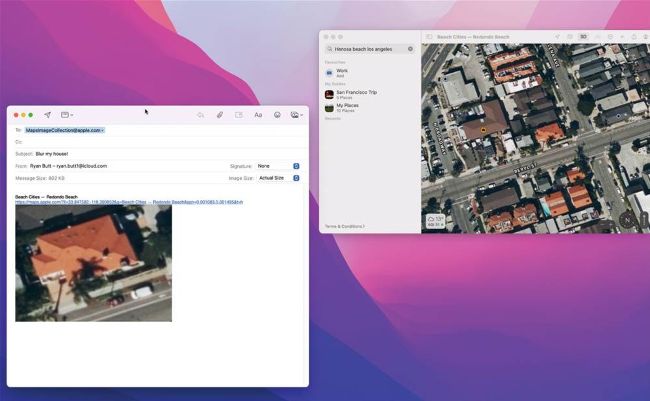
Task: Click the Attach file paperclip icon
Action: point(220,115)
